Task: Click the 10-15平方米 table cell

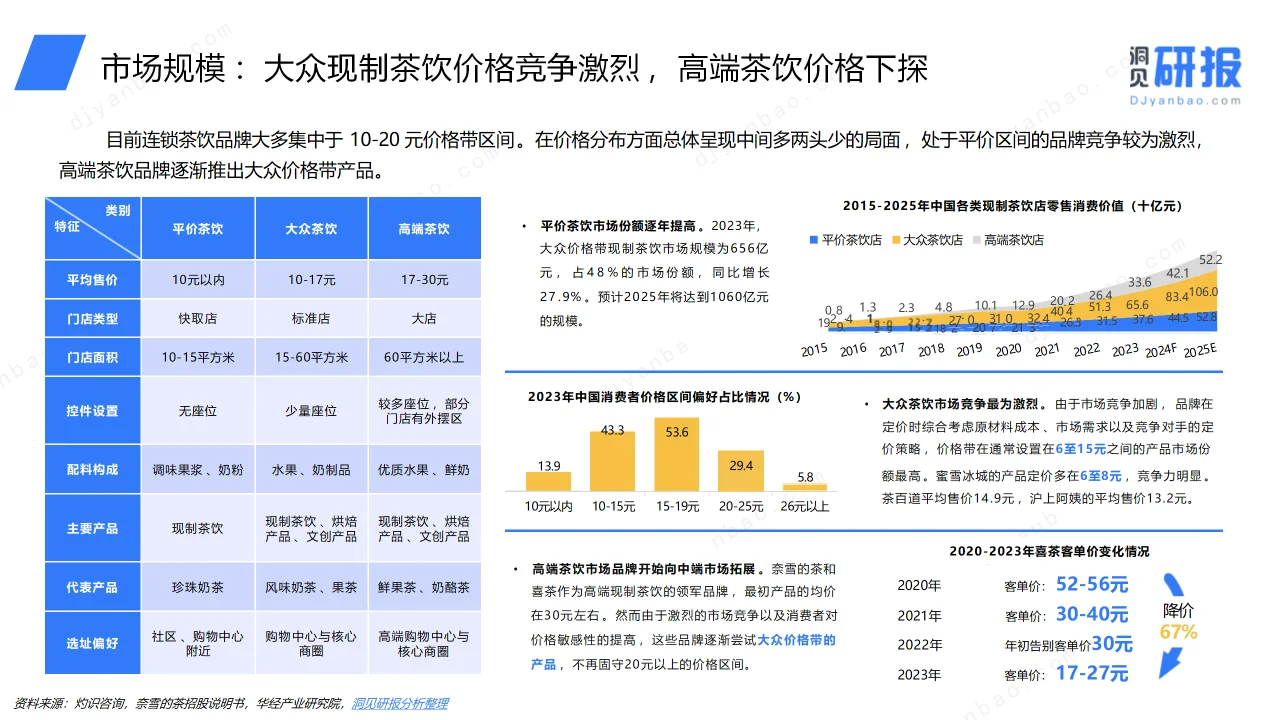Action: coord(198,357)
